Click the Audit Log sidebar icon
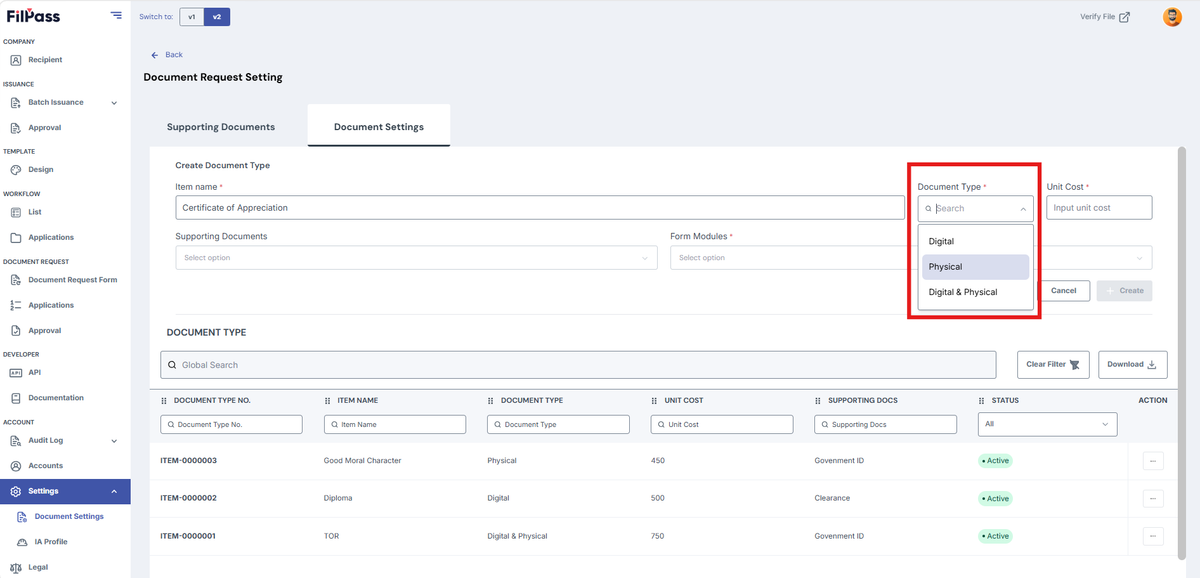1200x578 pixels. click(16, 440)
